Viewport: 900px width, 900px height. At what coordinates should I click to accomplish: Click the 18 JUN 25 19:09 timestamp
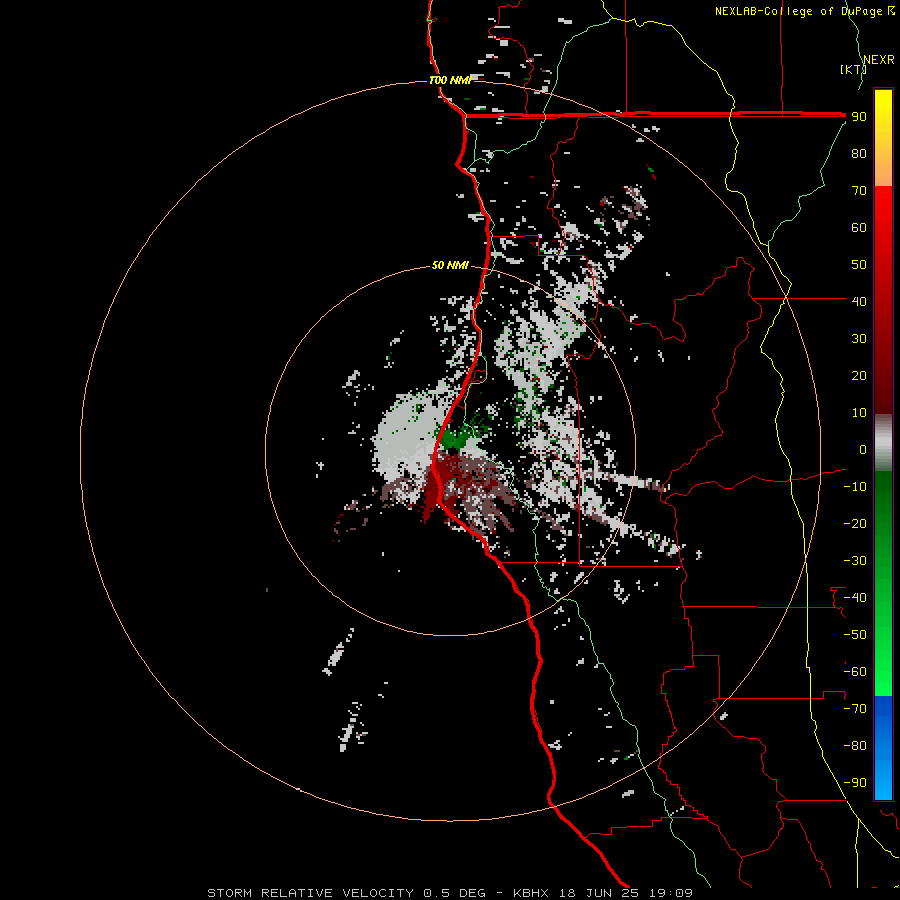click(626, 893)
